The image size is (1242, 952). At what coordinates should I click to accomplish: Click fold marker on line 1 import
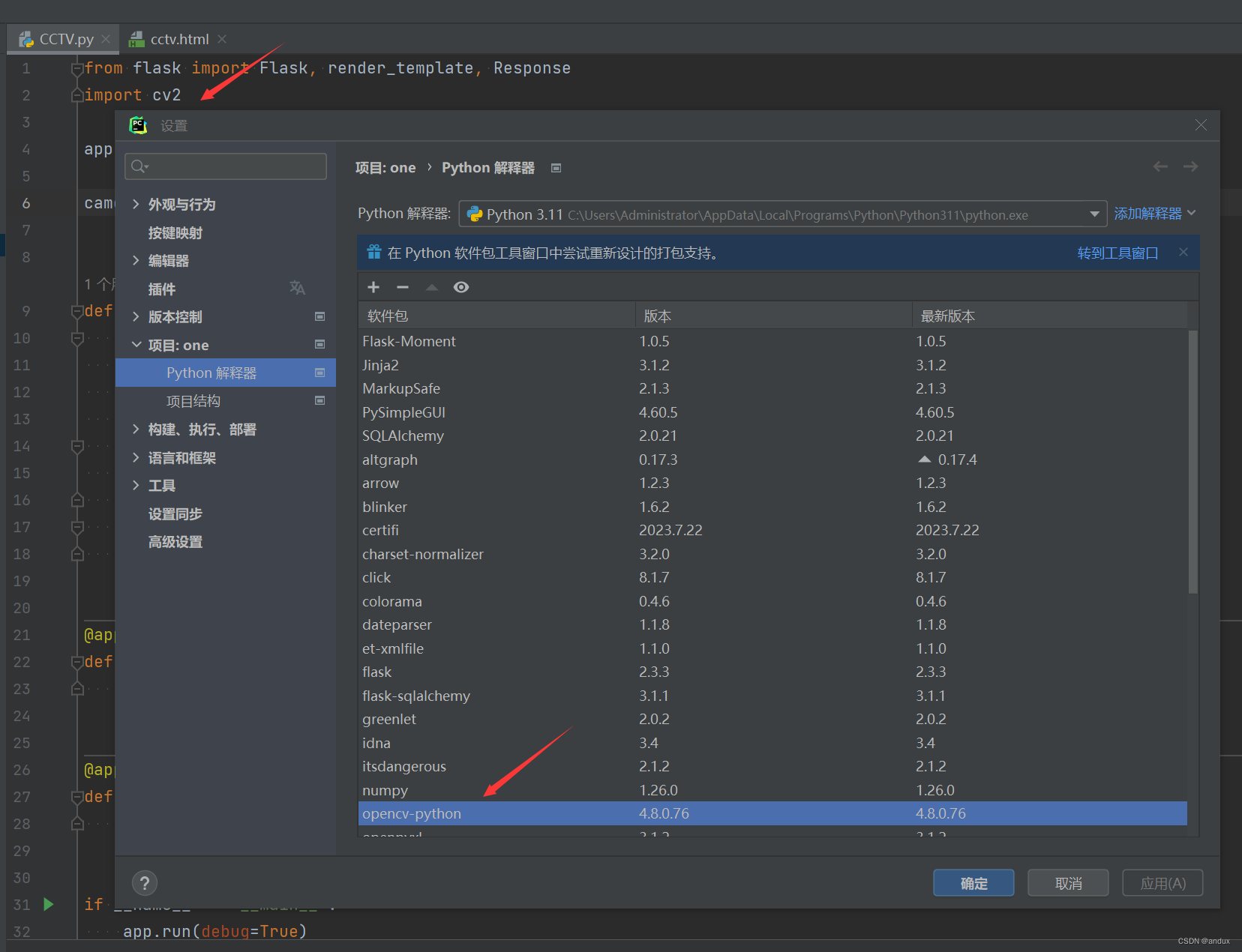76,68
